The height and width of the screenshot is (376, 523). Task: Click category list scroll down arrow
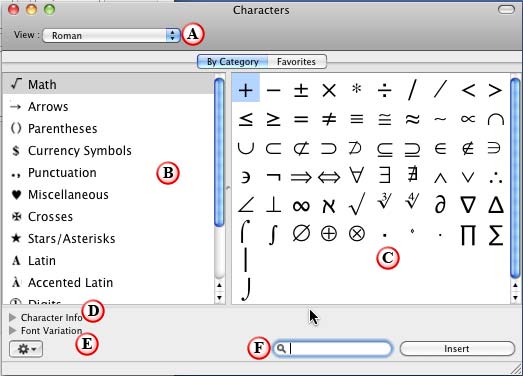pyautogui.click(x=219, y=298)
